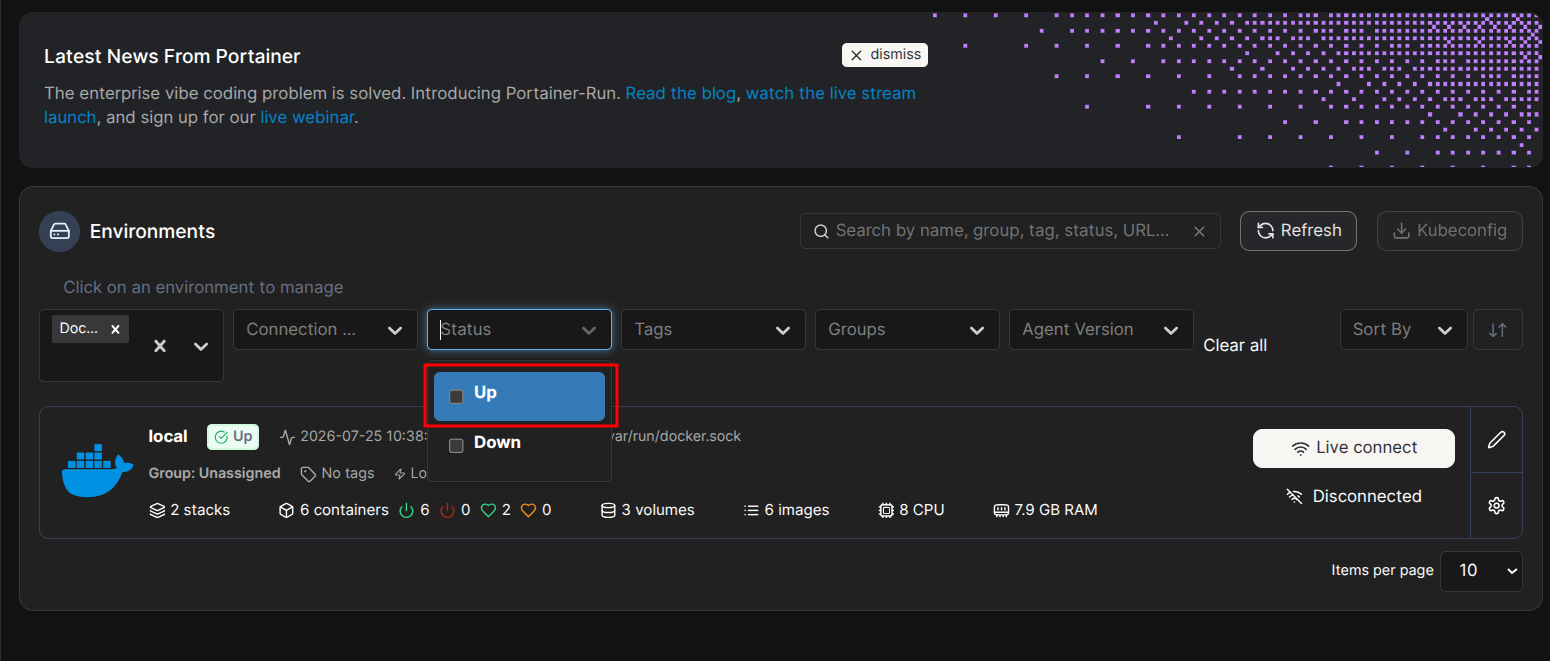Open the Sort By dropdown
This screenshot has height=661, width=1550.
(1403, 329)
